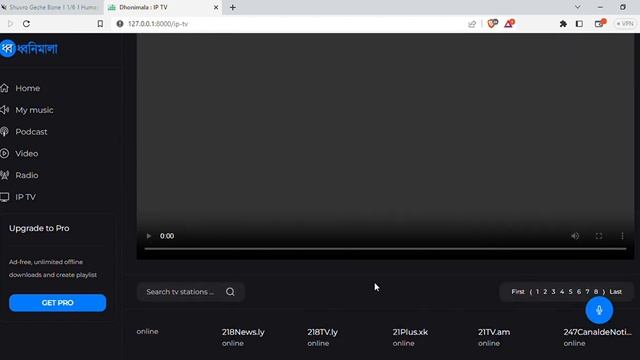Viewport: 640px width, 360px height.
Task: Open the Radio section
Action: click(27, 175)
